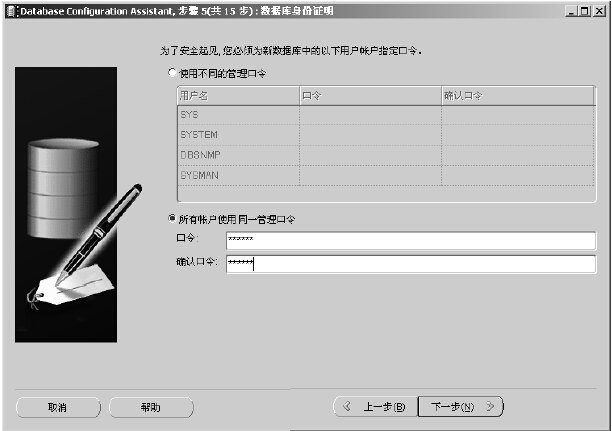
Task: Click the 口令 column header in table
Action: tap(370, 96)
